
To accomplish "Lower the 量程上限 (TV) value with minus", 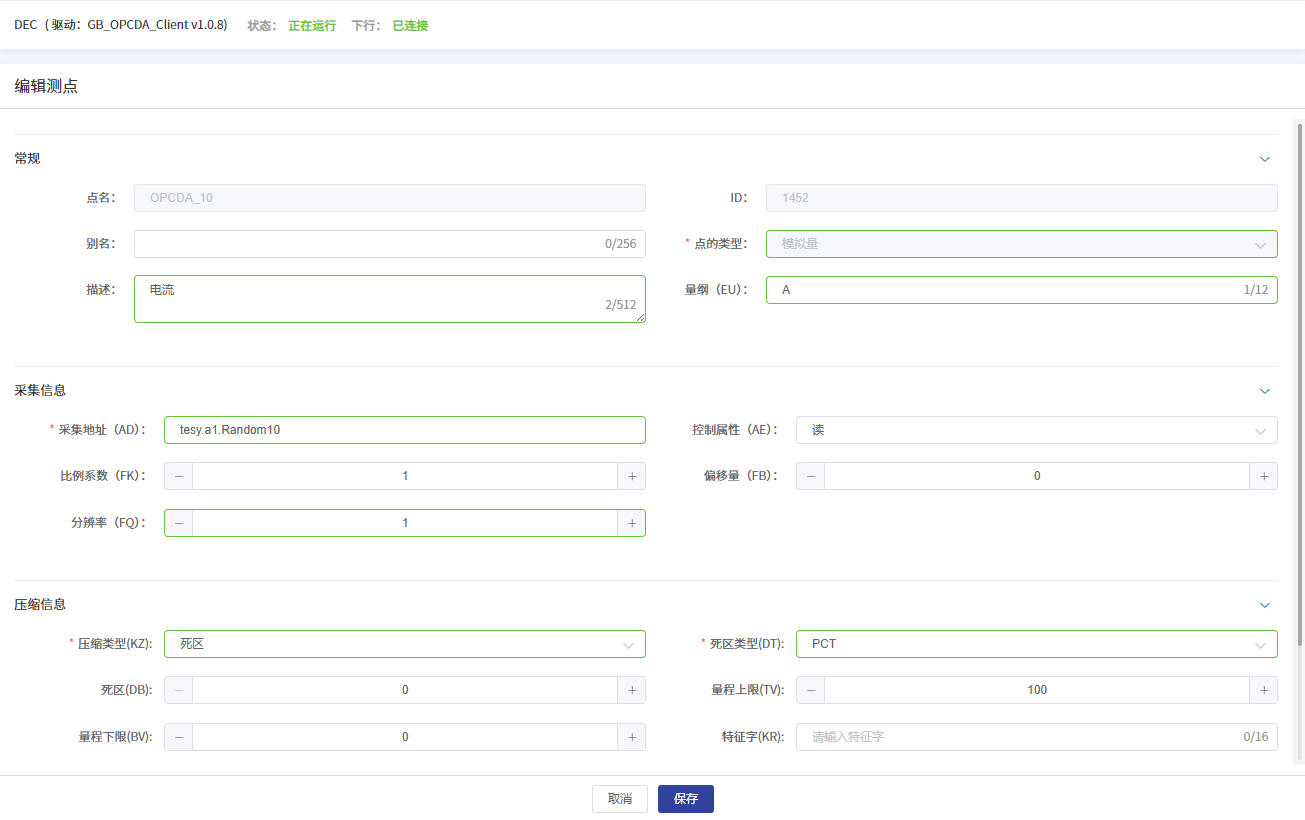I will [811, 690].
